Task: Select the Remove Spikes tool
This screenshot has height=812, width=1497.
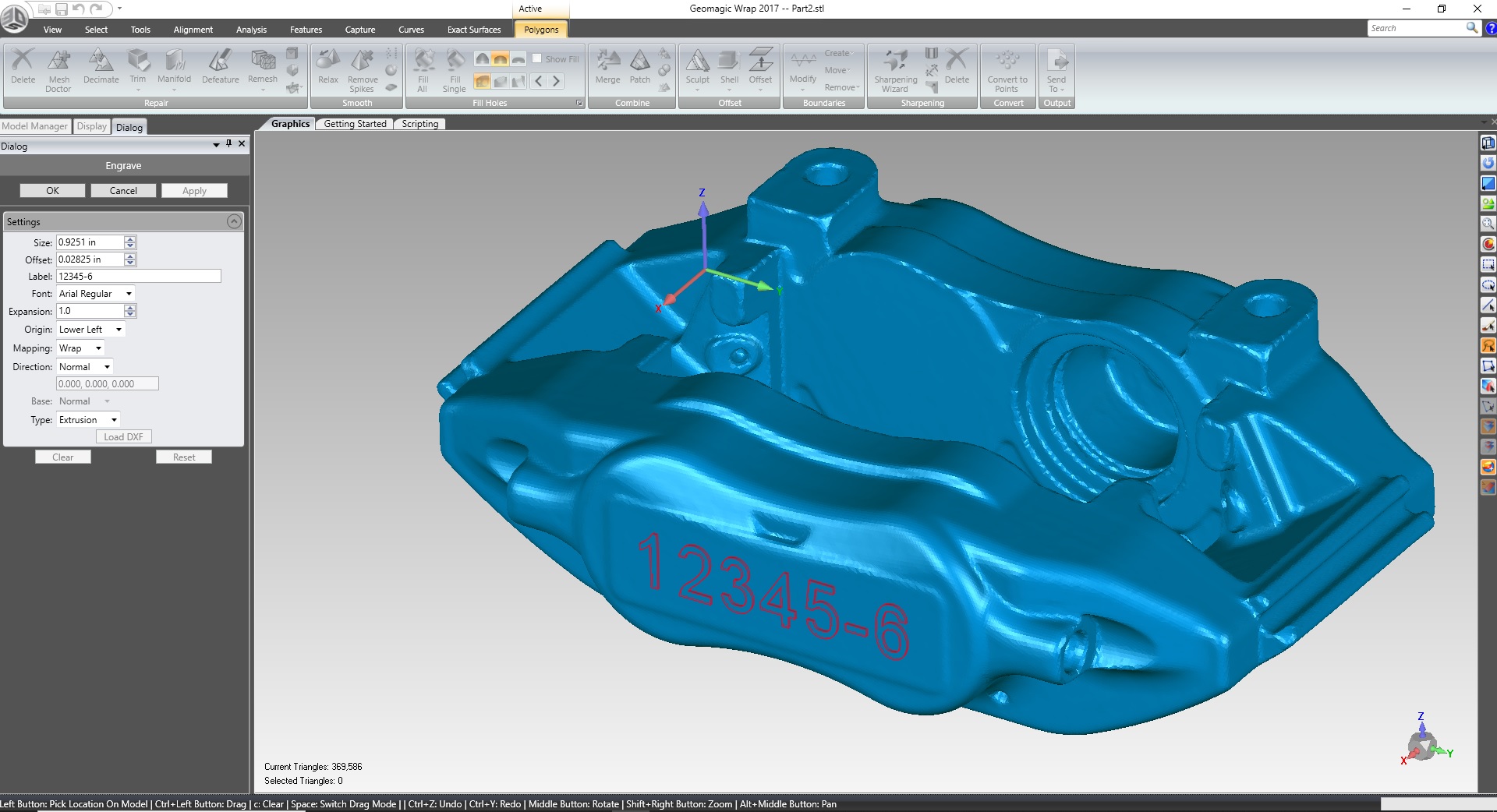Action: pyautogui.click(x=362, y=62)
